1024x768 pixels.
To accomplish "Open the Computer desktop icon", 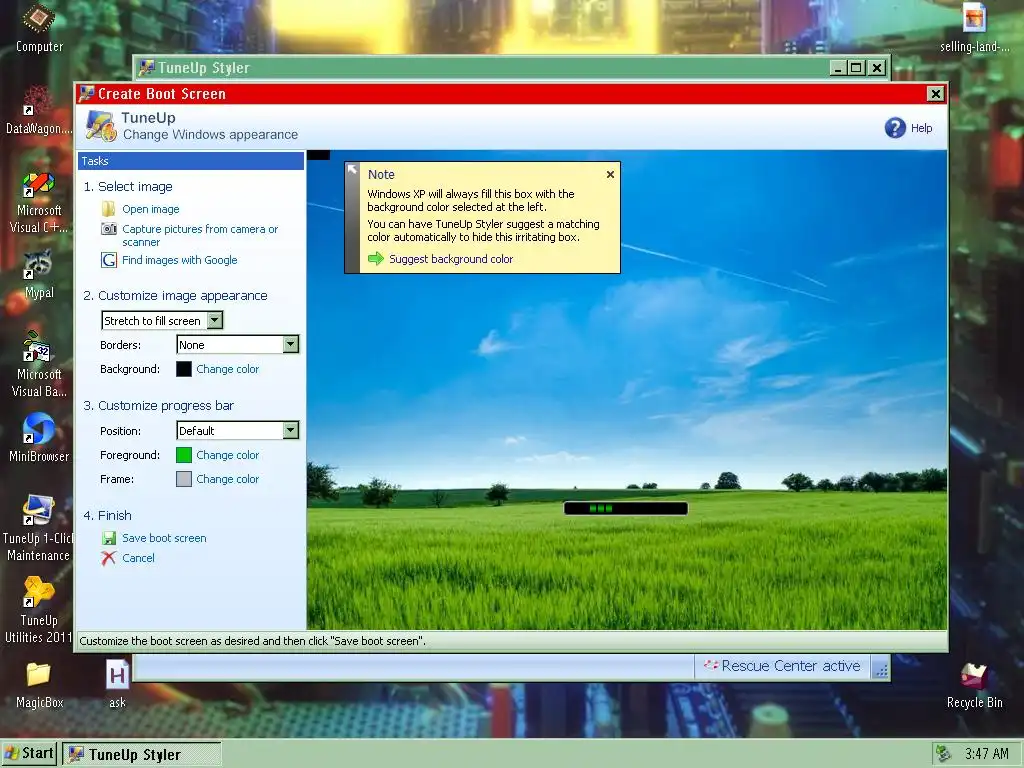I will point(39,28).
